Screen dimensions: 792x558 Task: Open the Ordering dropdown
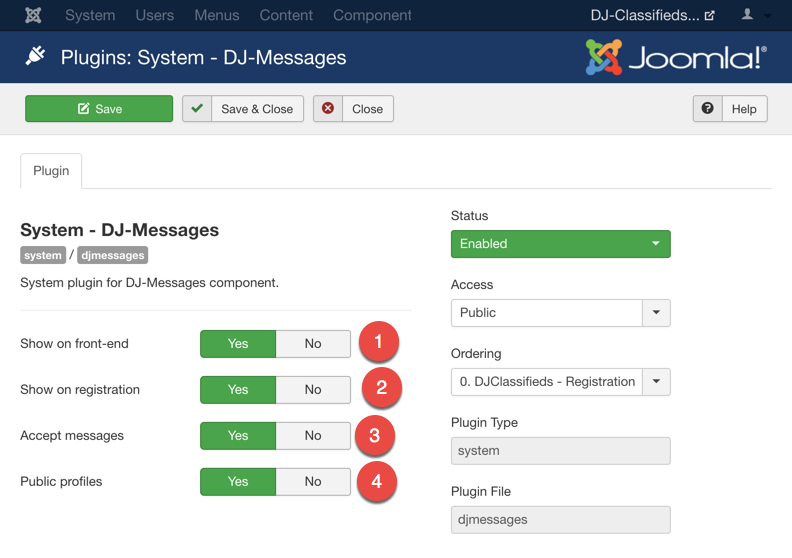pyautogui.click(x=561, y=382)
